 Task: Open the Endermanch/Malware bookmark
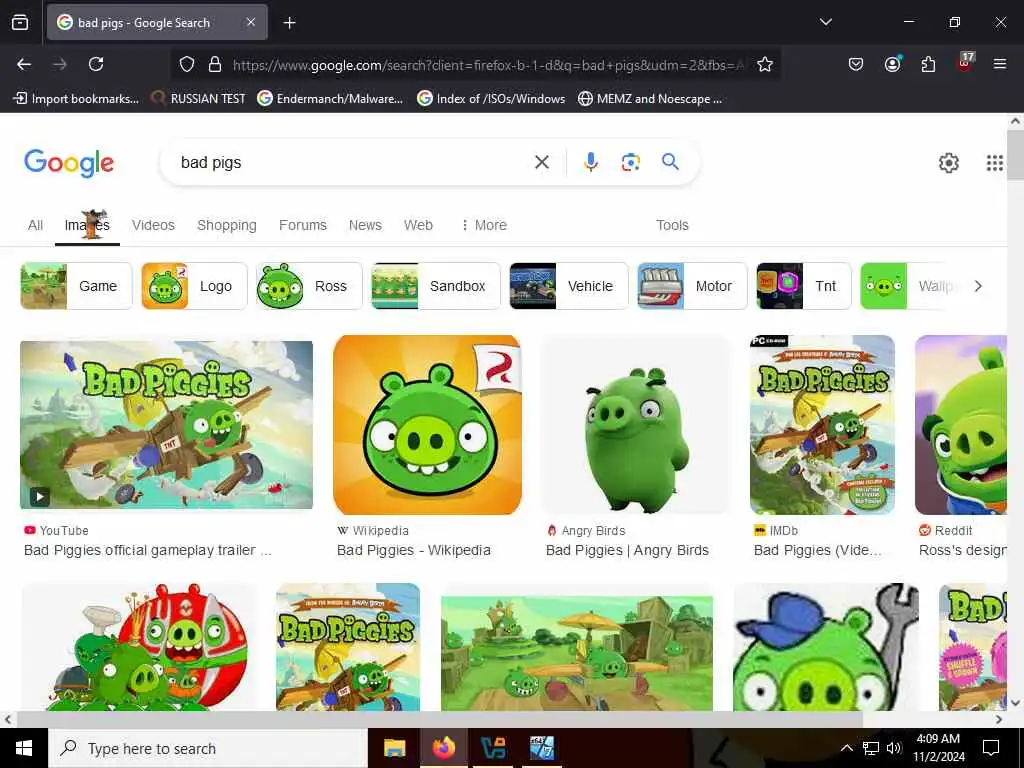(x=330, y=99)
